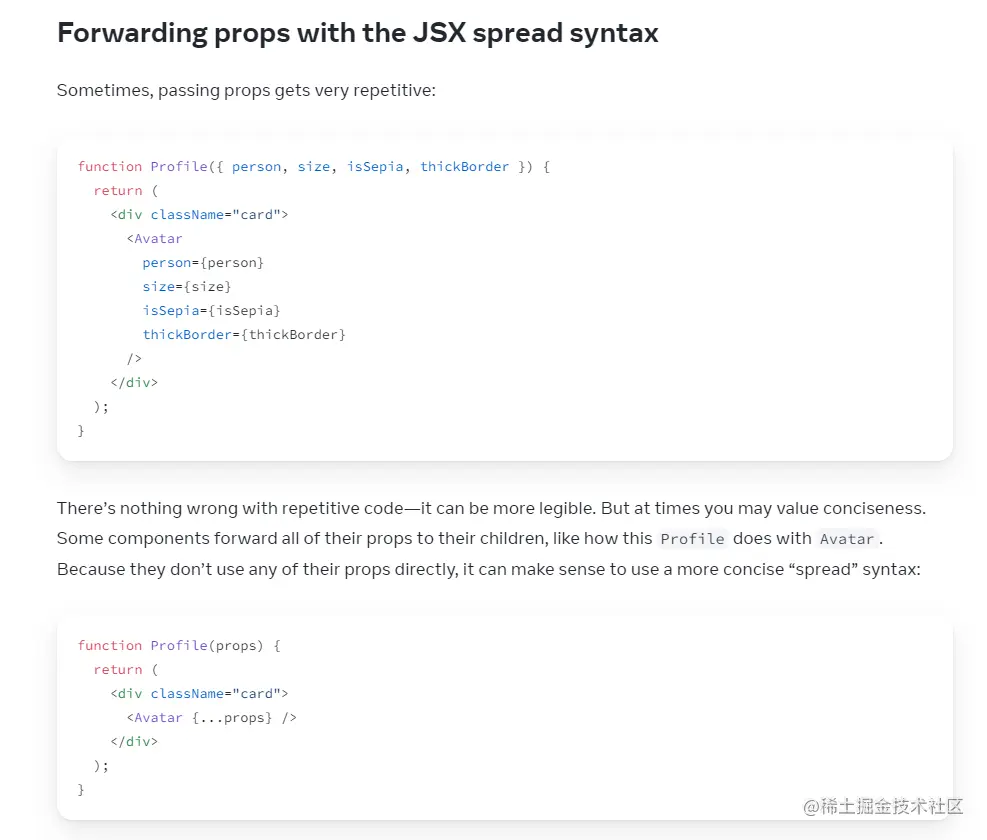Click the standalone /> closing line
Image resolution: width=987 pixels, height=840 pixels.
point(134,359)
